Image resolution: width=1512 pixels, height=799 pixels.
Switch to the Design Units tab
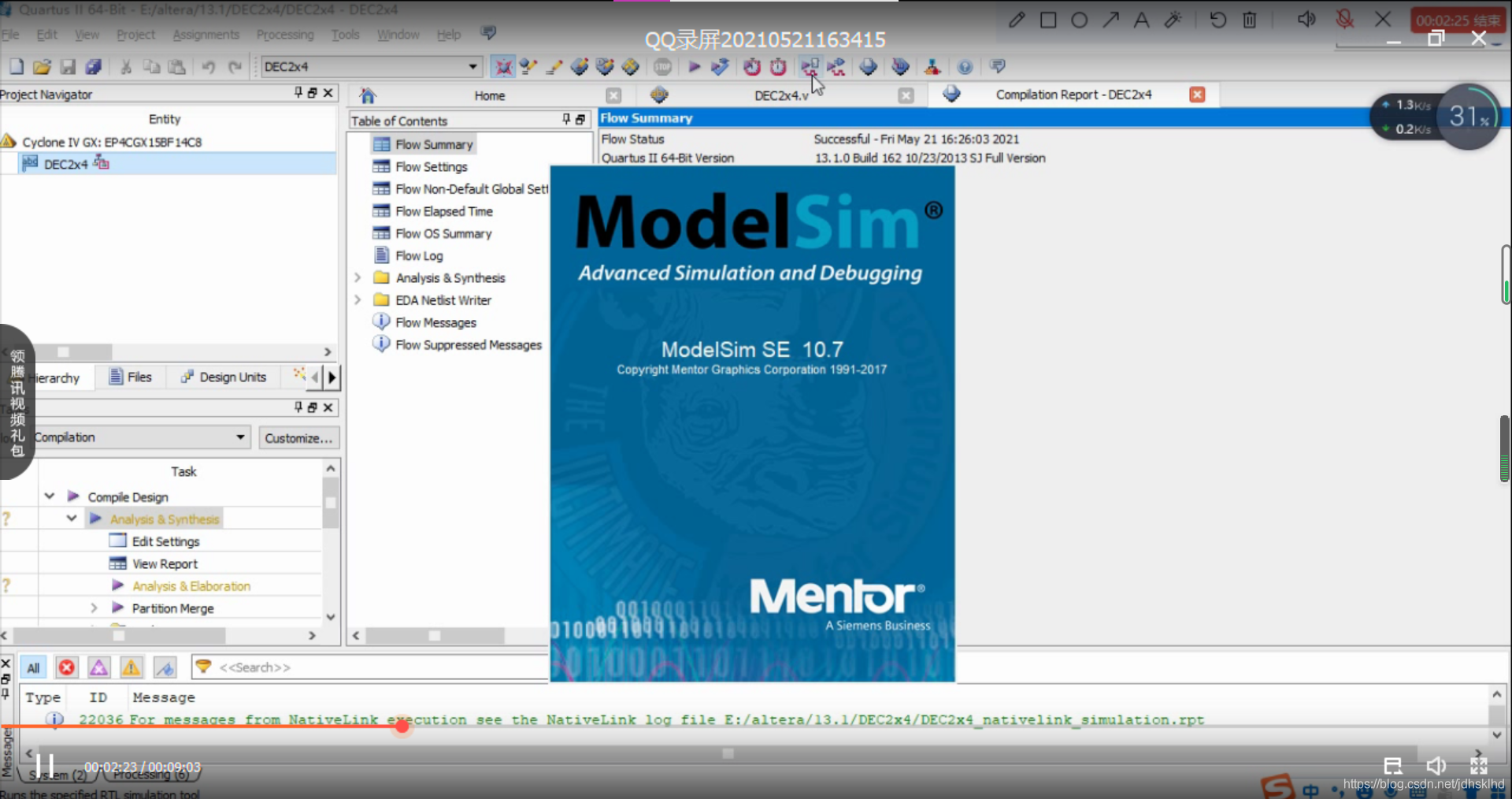(x=224, y=377)
